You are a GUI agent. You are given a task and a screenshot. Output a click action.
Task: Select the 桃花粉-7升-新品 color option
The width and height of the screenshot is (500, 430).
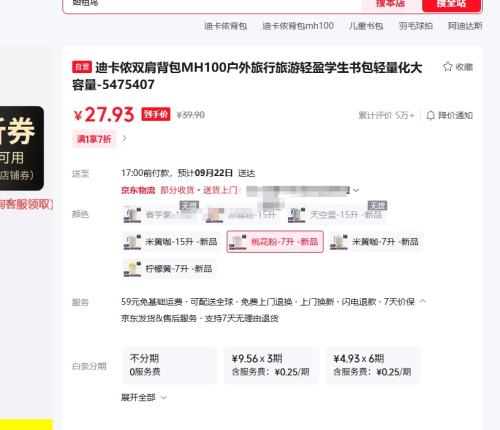275,242
